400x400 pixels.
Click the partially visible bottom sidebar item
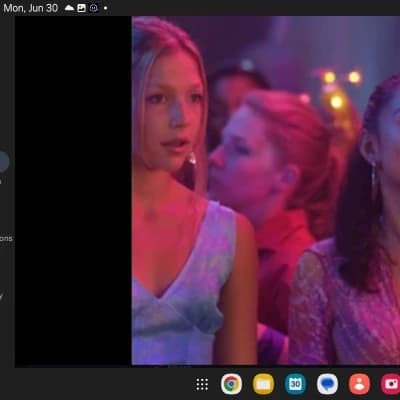coord(1,296)
